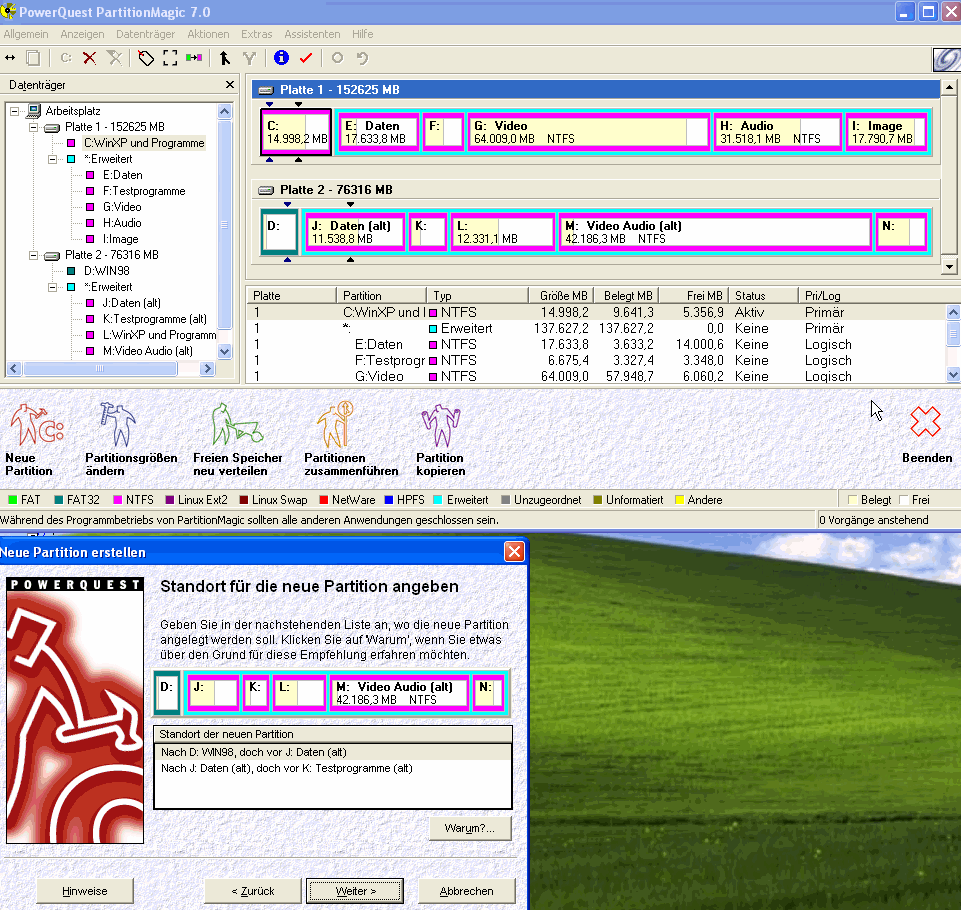Close the Neue Partition erstellen dialog
The image size is (961, 910).
[x=514, y=552]
